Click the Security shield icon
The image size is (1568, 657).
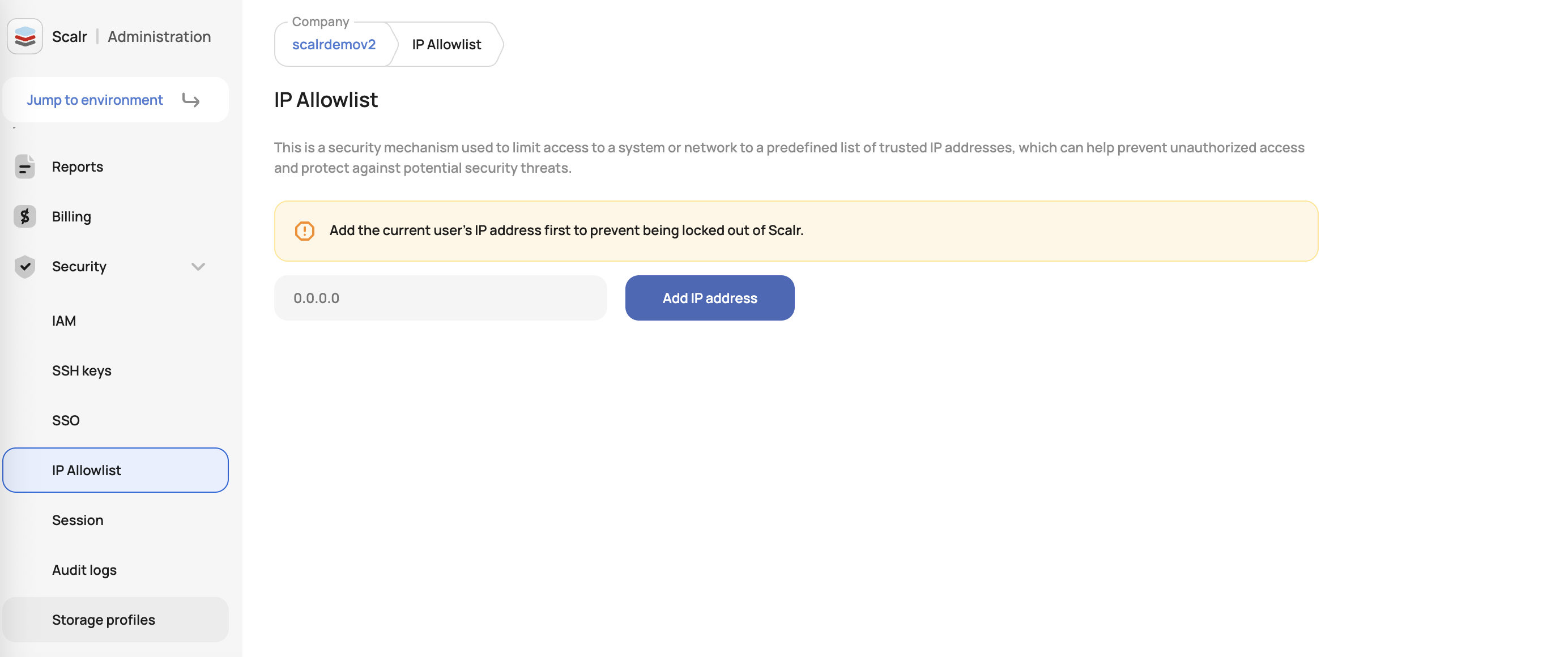tap(25, 266)
